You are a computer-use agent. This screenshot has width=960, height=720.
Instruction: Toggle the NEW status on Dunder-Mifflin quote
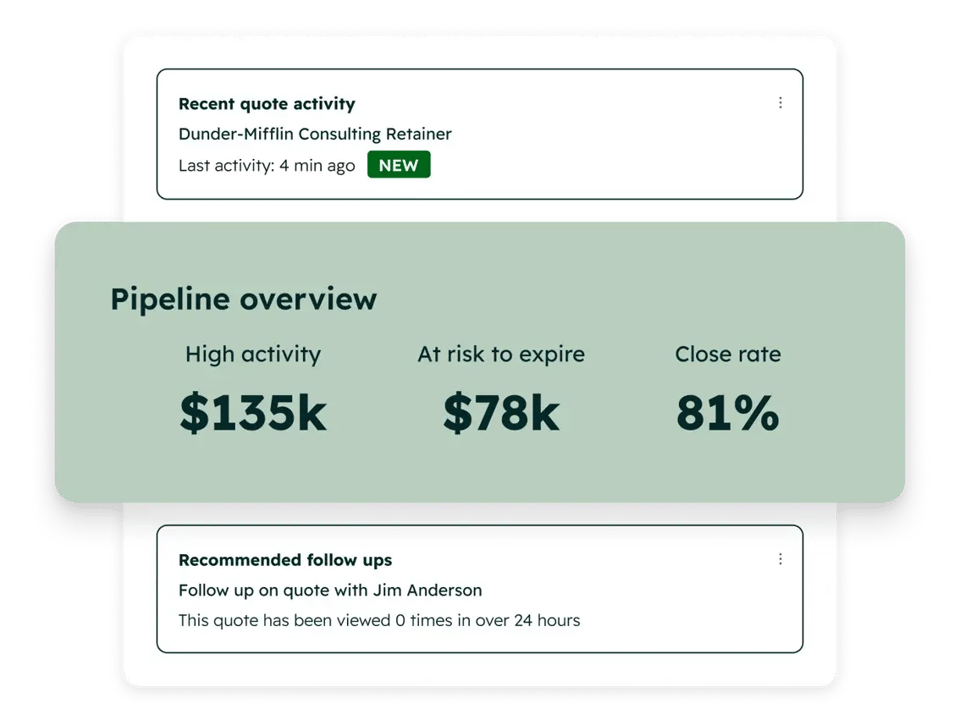[398, 165]
